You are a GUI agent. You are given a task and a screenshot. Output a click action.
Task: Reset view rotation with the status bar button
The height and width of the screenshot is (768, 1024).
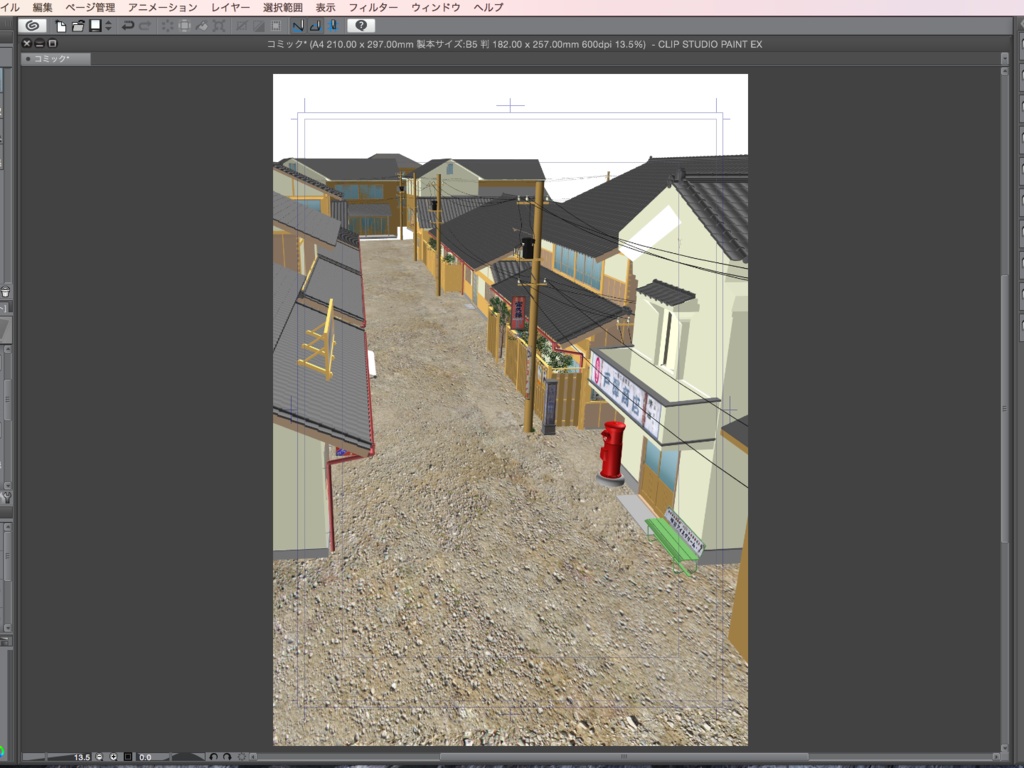[243, 755]
